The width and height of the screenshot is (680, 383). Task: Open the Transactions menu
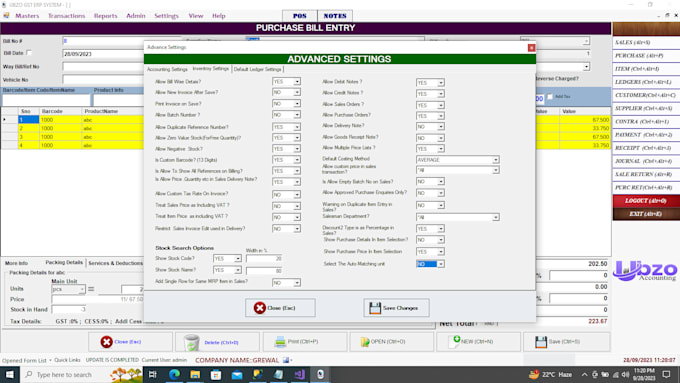click(x=66, y=16)
